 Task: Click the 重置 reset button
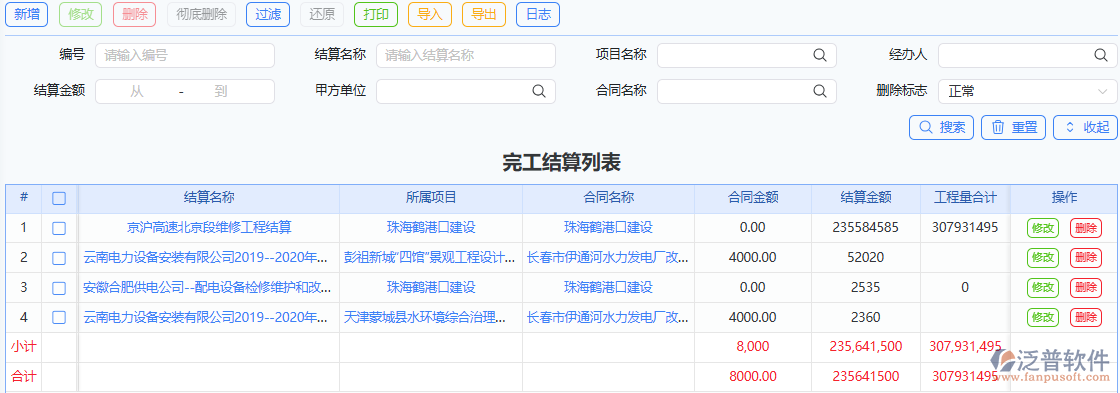[x=1014, y=127]
